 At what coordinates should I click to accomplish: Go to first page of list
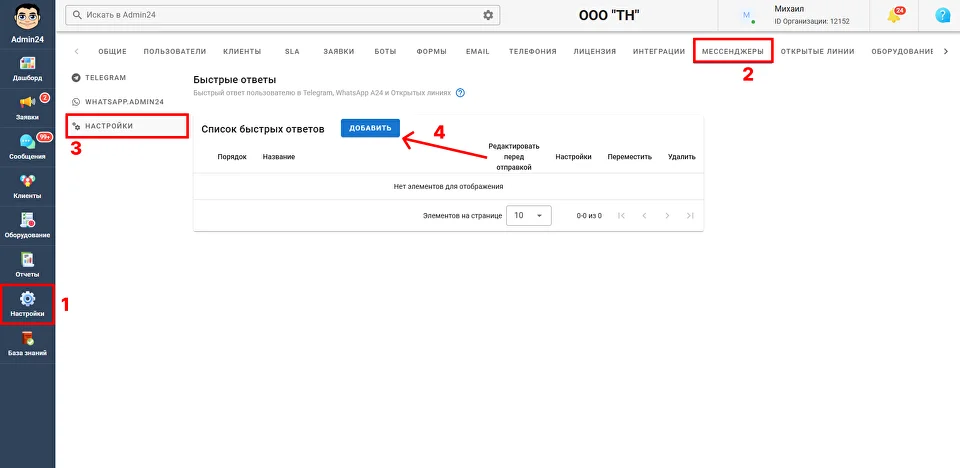click(621, 216)
